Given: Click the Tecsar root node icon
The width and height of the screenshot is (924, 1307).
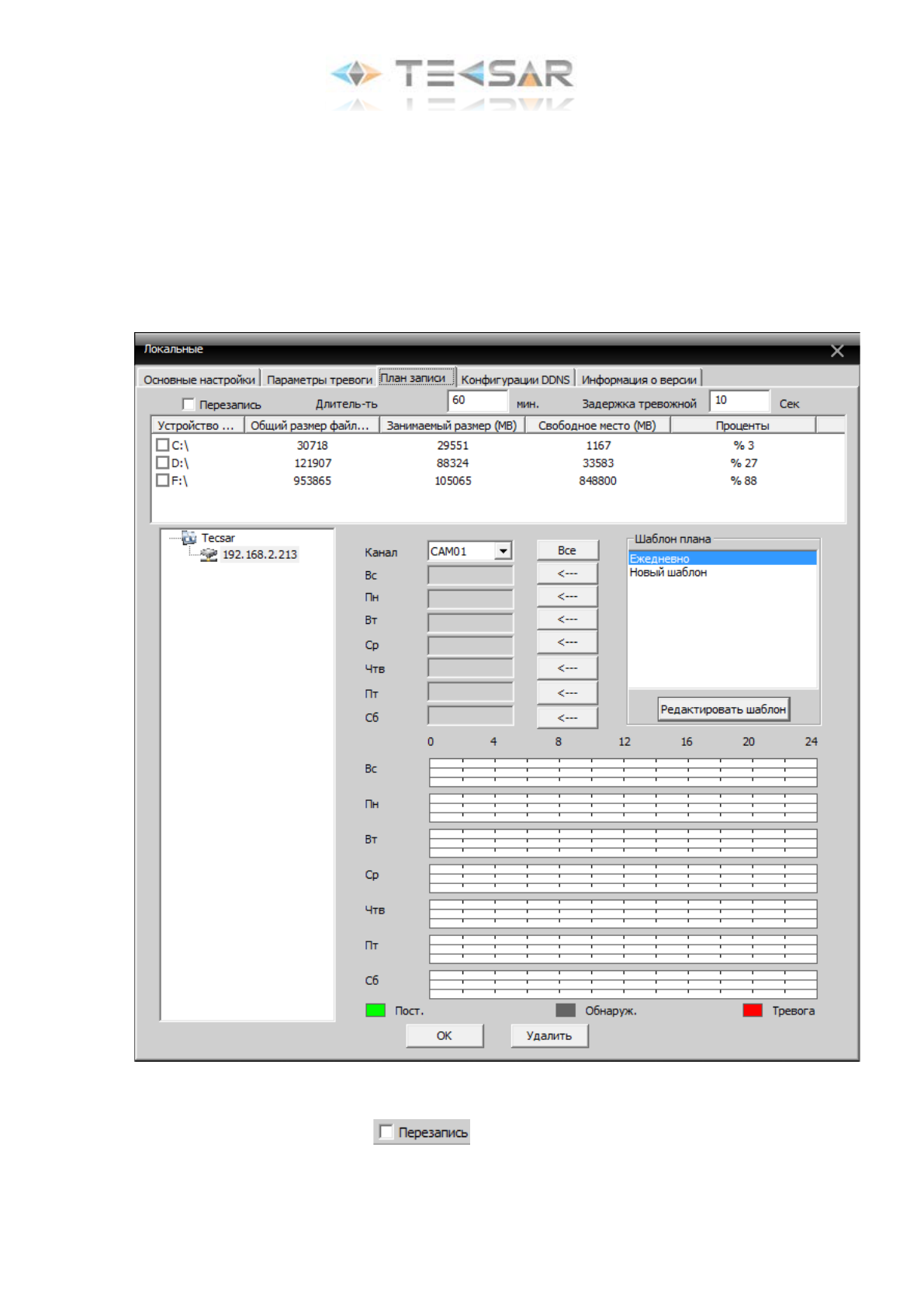Looking at the screenshot, I should (x=189, y=538).
